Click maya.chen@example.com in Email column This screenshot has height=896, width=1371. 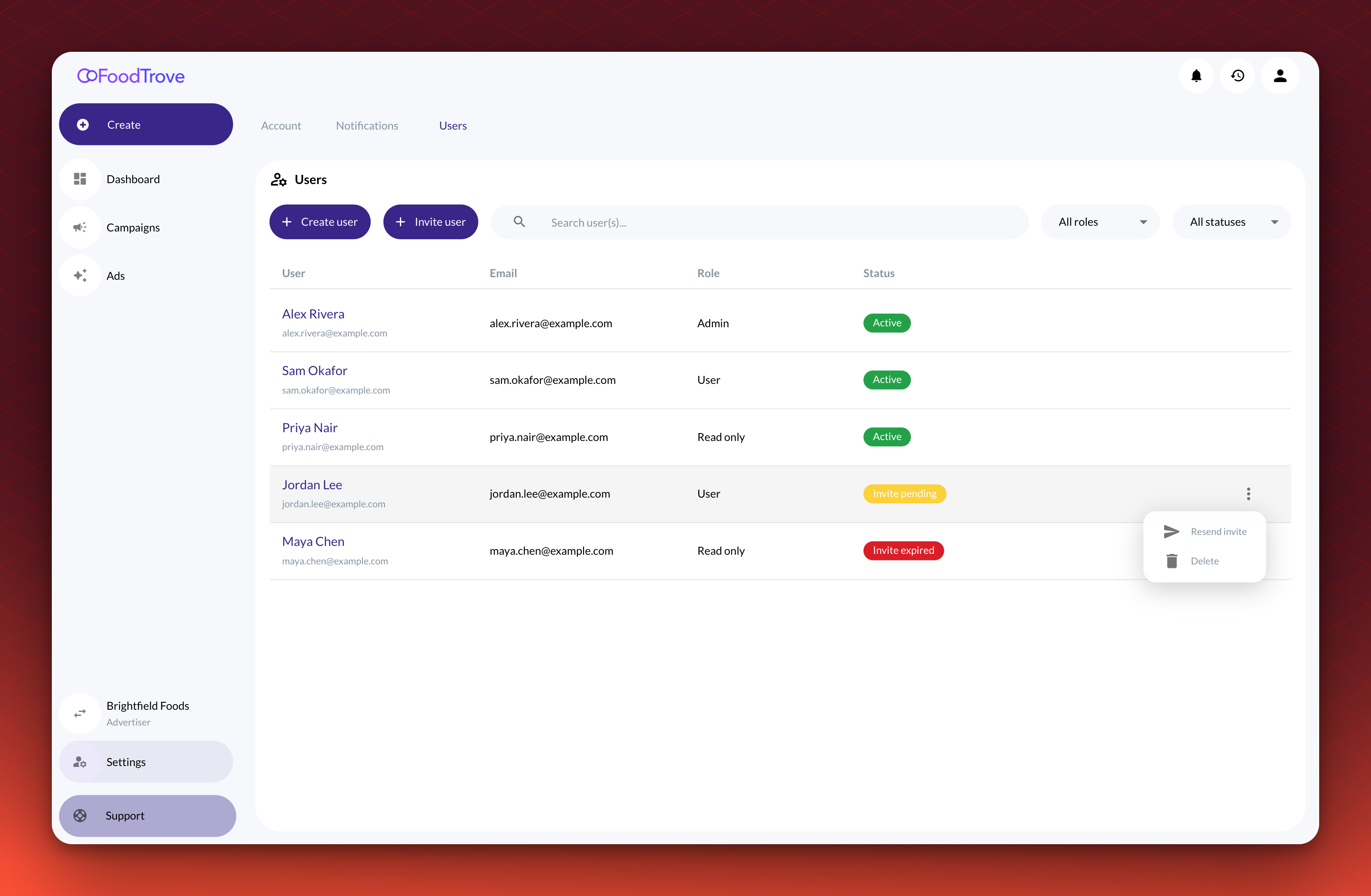[x=551, y=550]
